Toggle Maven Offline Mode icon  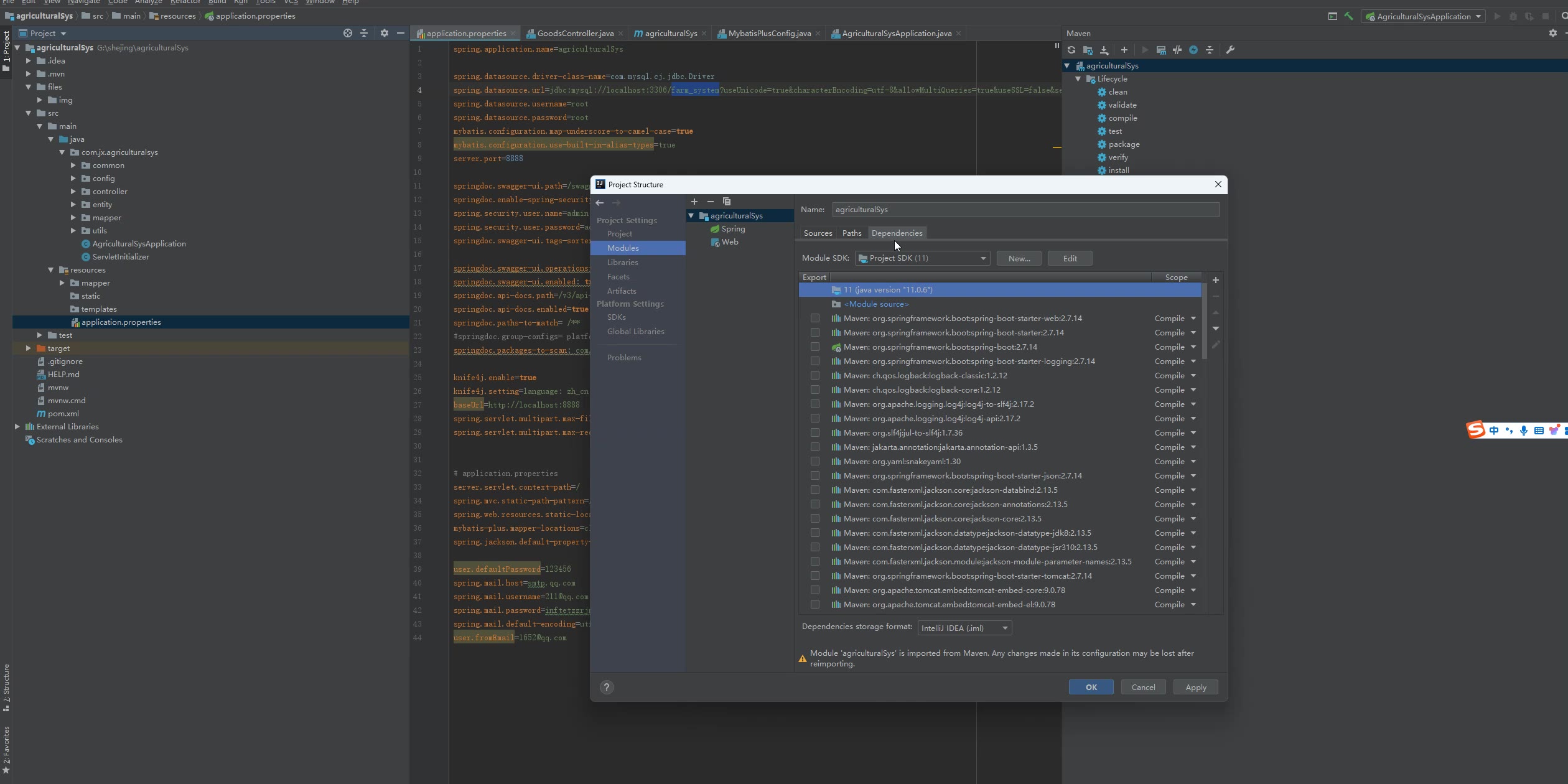tap(1177, 50)
